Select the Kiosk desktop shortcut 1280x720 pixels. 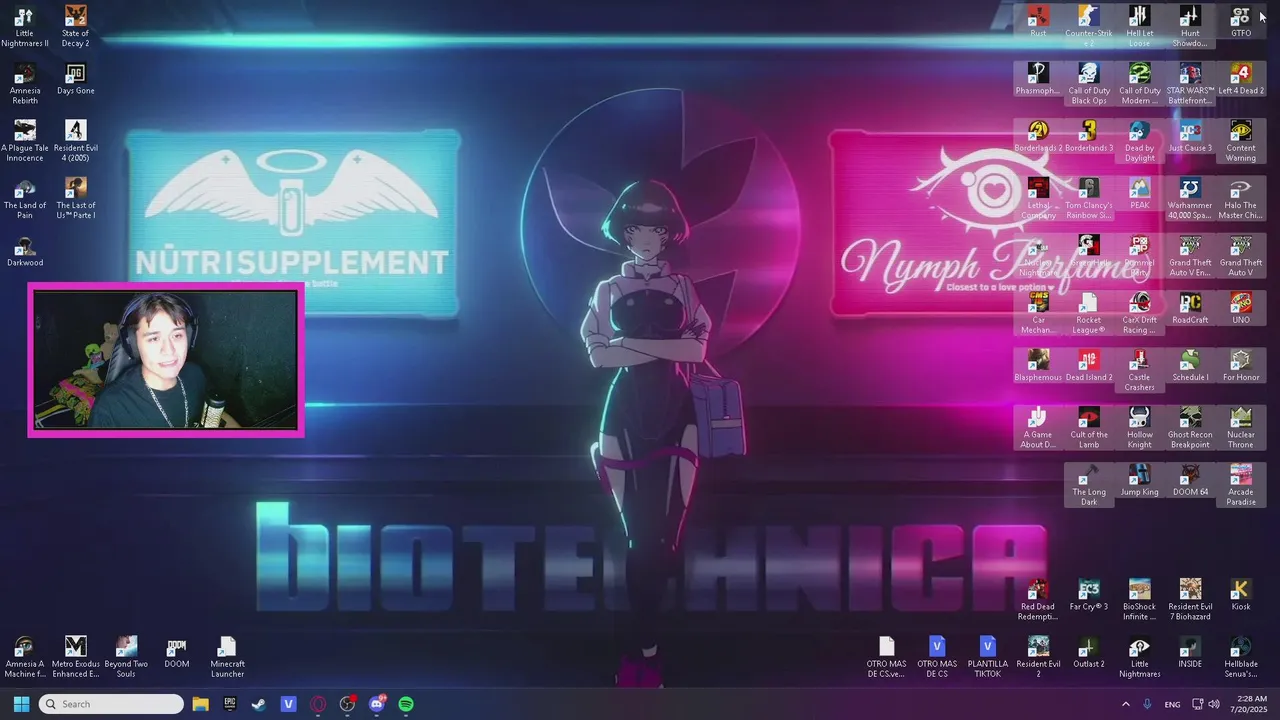[1241, 595]
